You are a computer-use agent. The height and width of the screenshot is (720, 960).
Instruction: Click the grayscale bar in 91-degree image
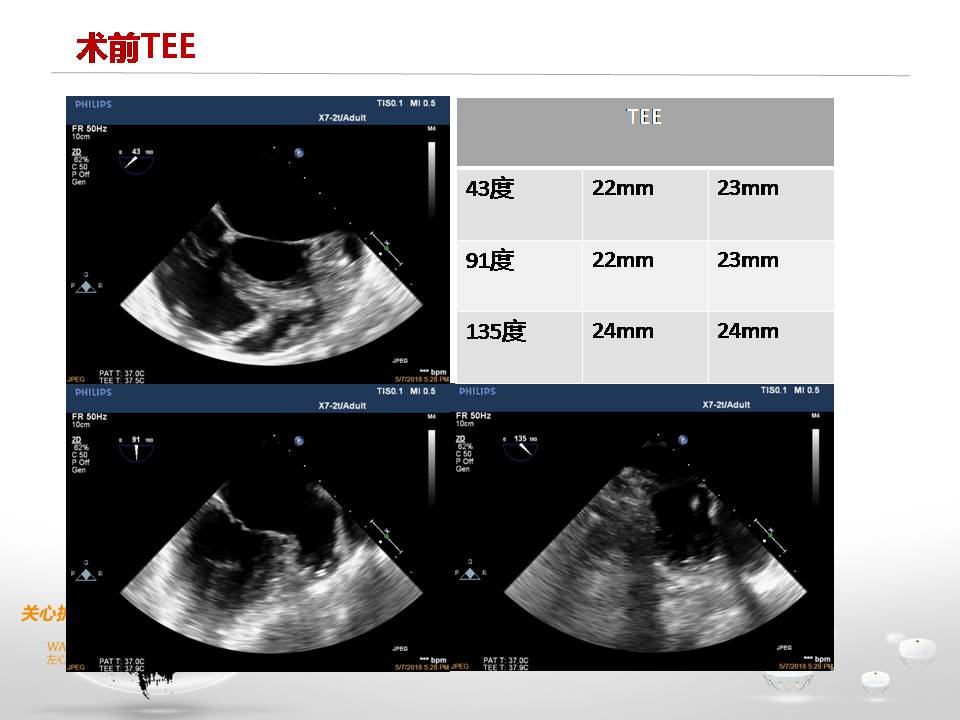(432, 468)
